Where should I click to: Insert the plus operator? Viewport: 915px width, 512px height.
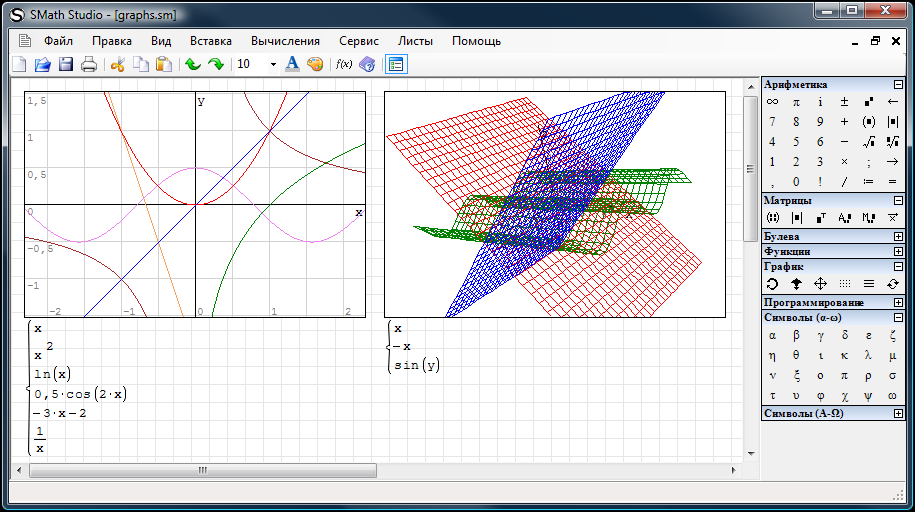pyautogui.click(x=844, y=121)
